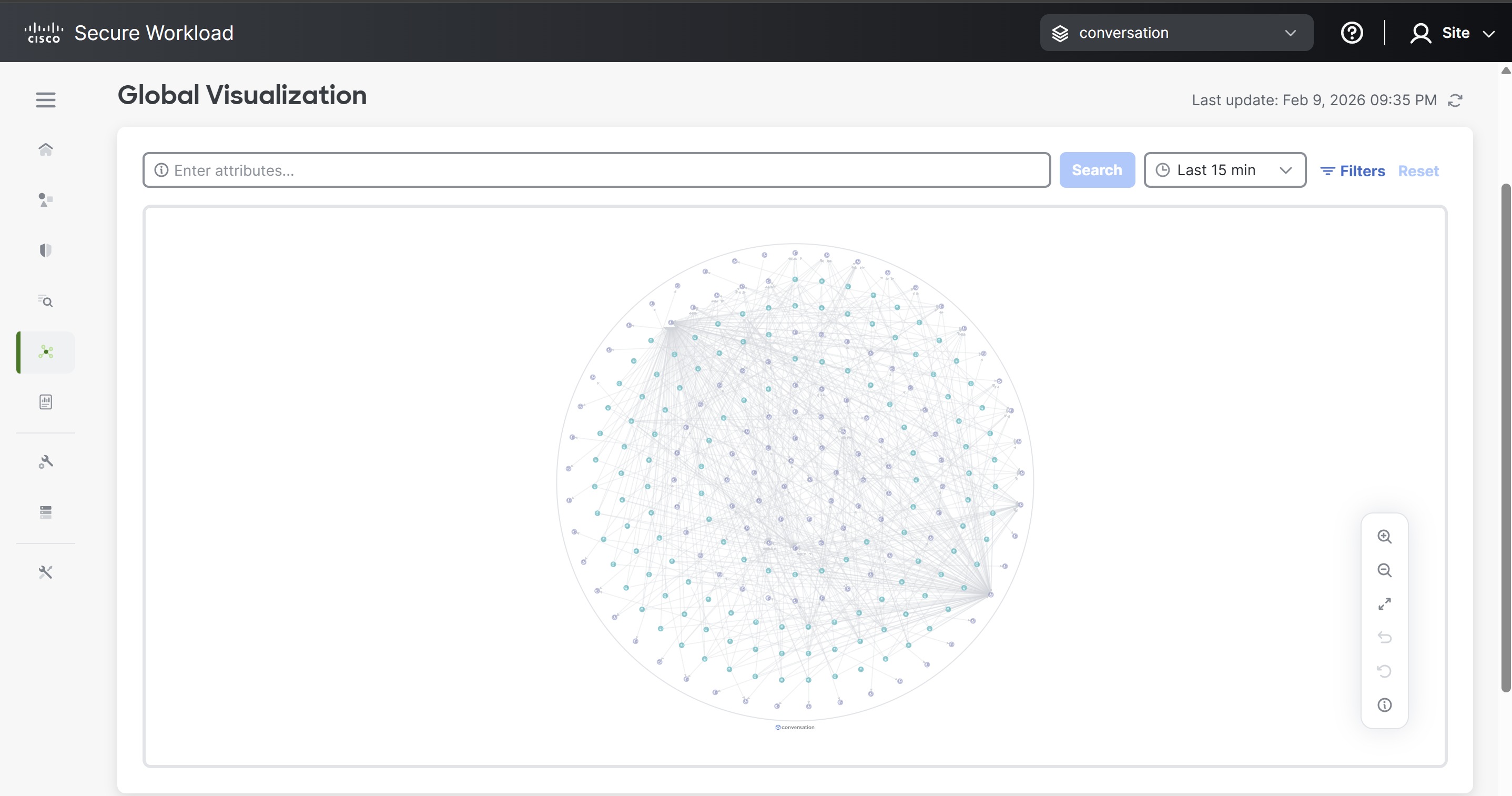Screen dimensions: 1512x796
Task: Open the help question mark menu
Action: [x=1352, y=33]
